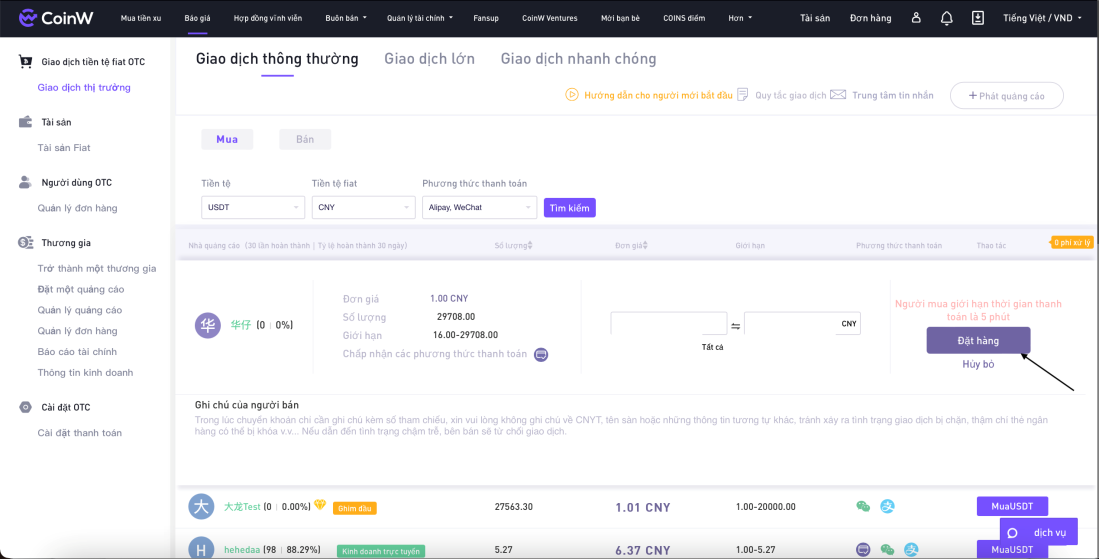Click the swap arrows icon between amount fields

(x=735, y=326)
